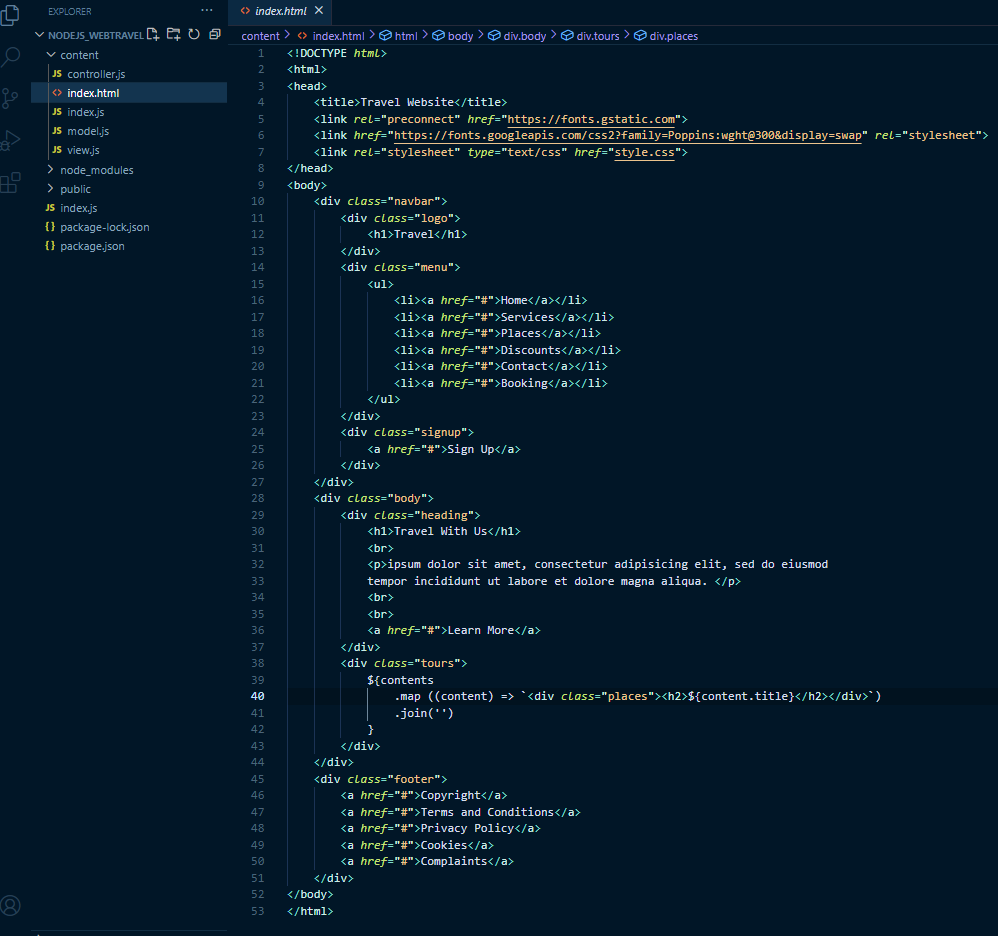Click the 'Discounts' list item text
This screenshot has height=936, width=998.
pos(531,350)
